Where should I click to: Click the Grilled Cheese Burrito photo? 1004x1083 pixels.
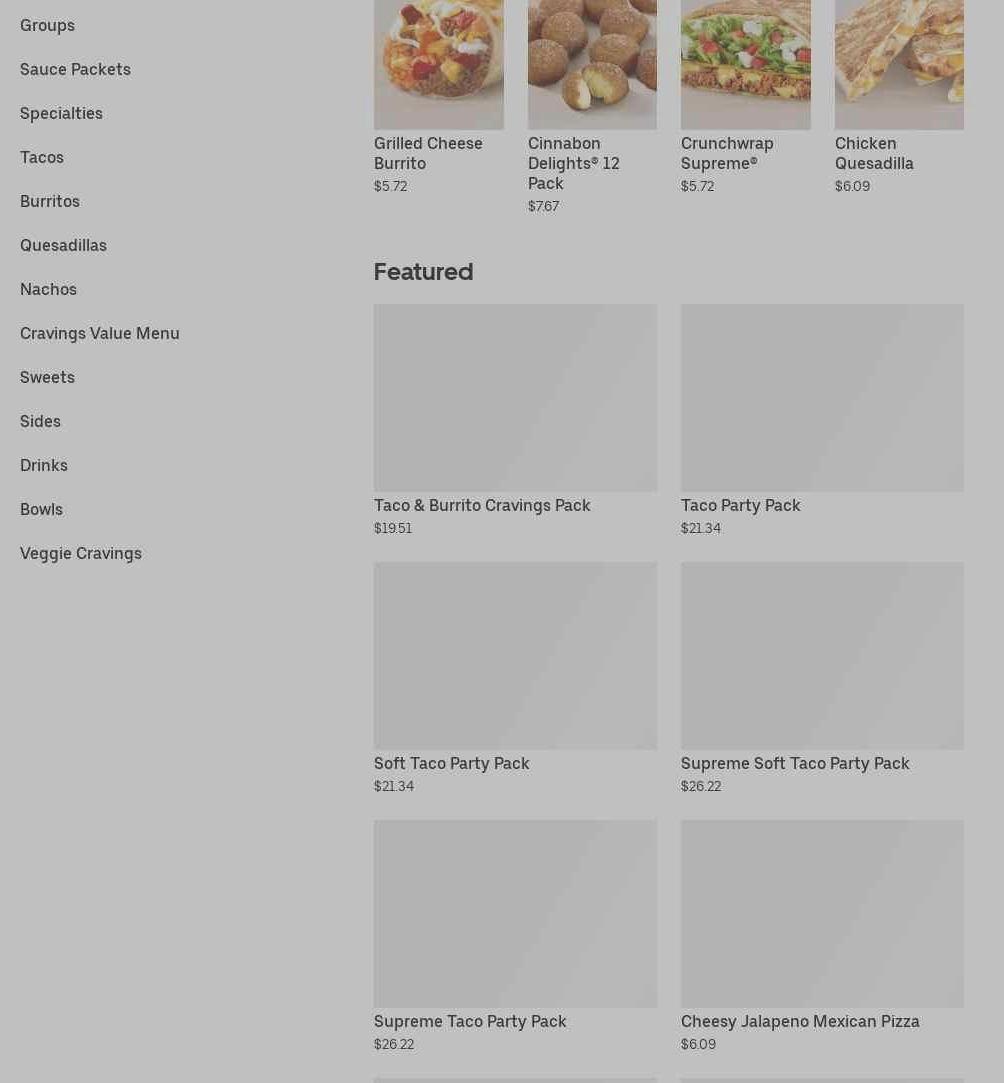click(438, 65)
